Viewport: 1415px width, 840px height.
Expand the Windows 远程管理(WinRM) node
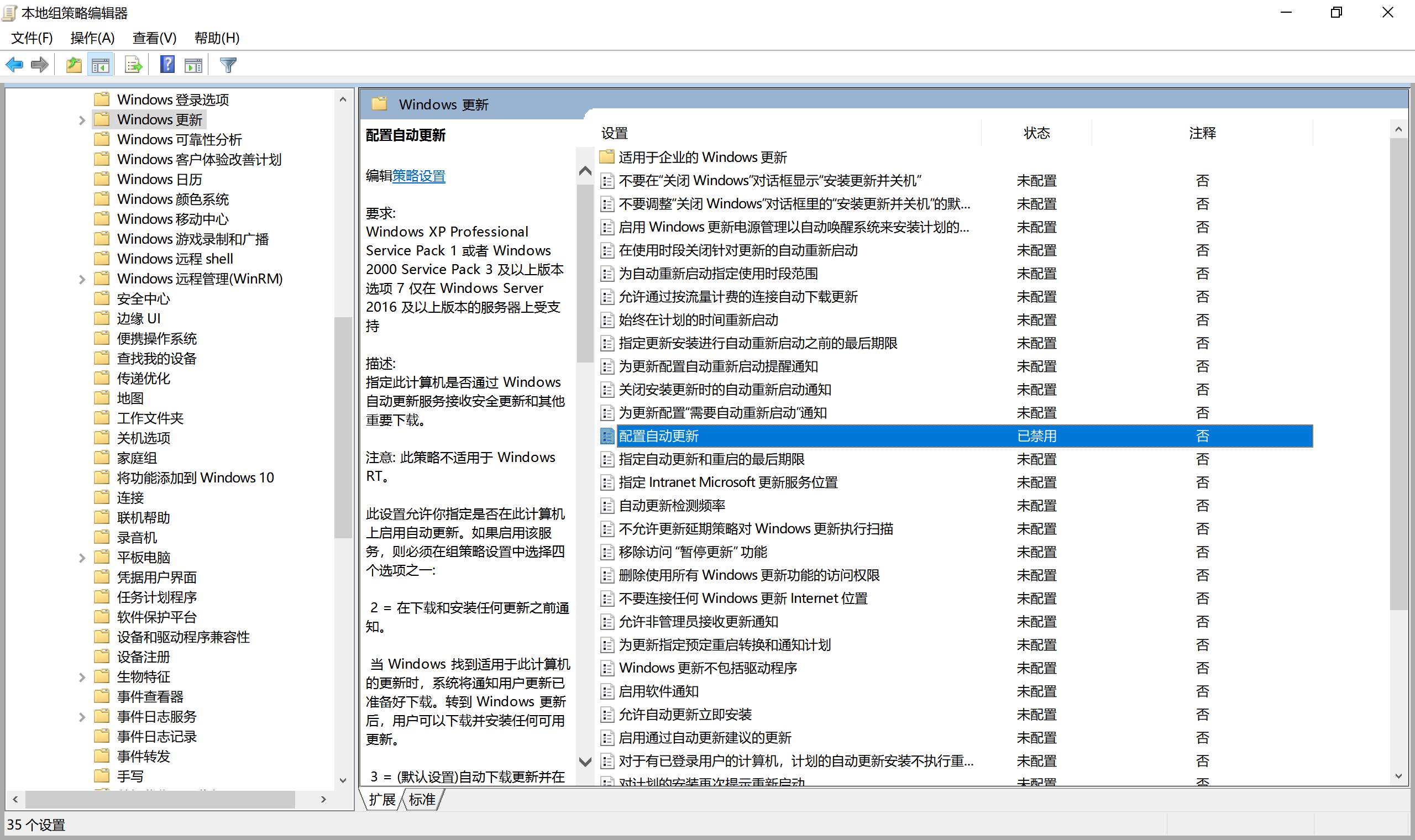tap(83, 279)
